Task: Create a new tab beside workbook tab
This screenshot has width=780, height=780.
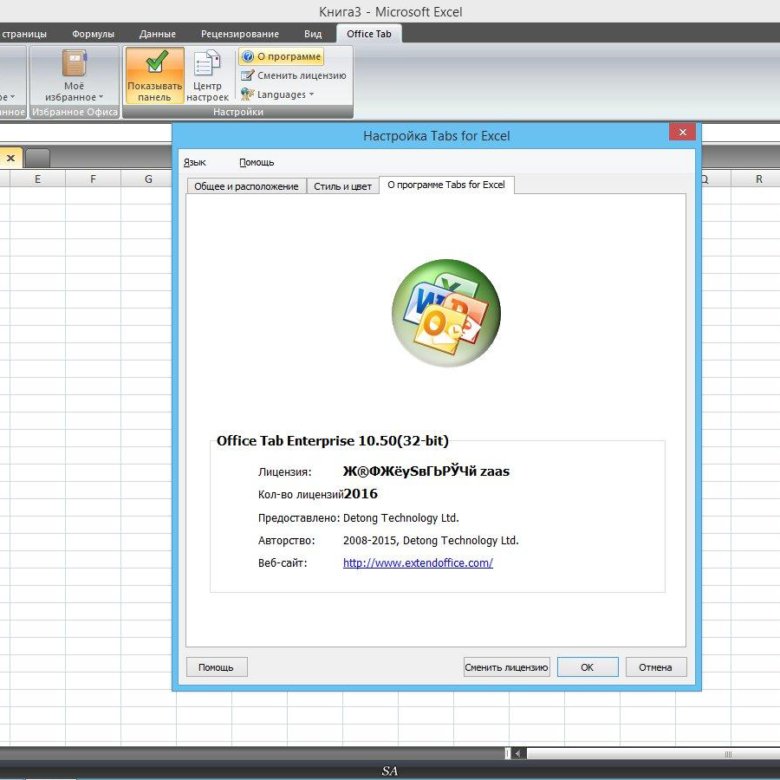Action: [x=37, y=158]
